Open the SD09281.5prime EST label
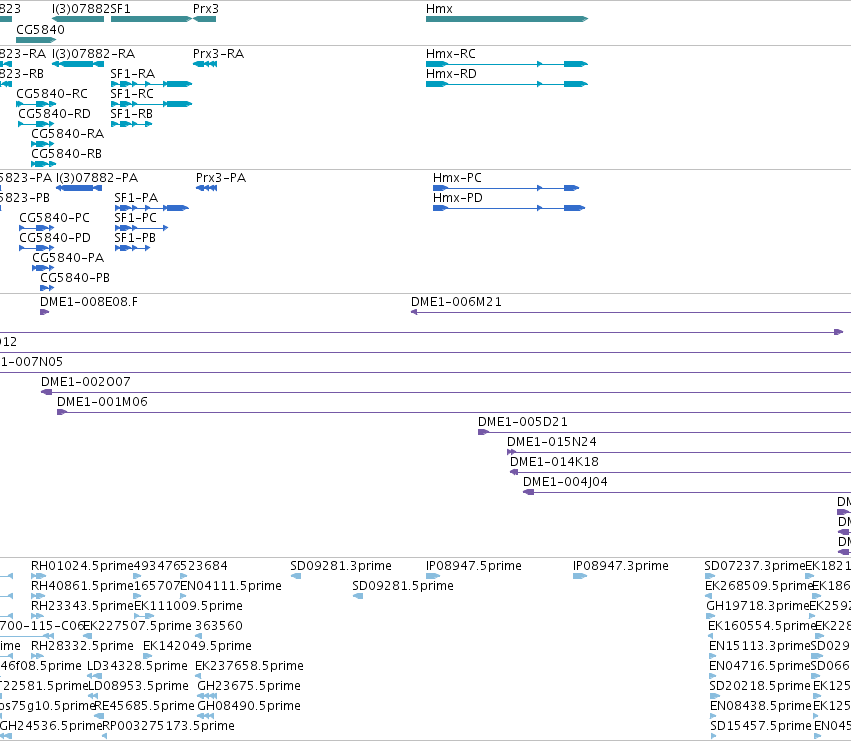 point(403,586)
